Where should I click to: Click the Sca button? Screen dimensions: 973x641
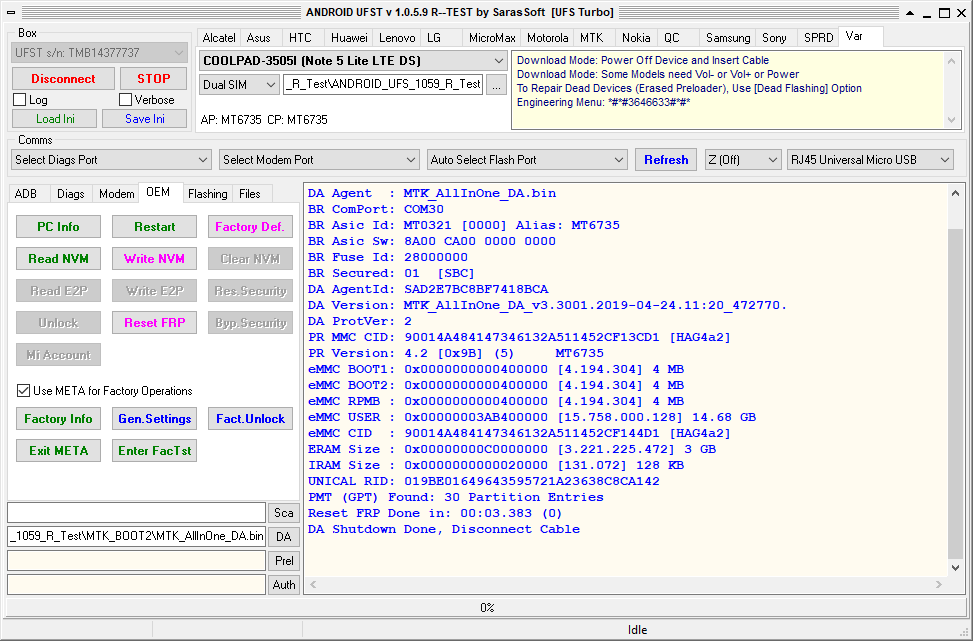tap(284, 513)
